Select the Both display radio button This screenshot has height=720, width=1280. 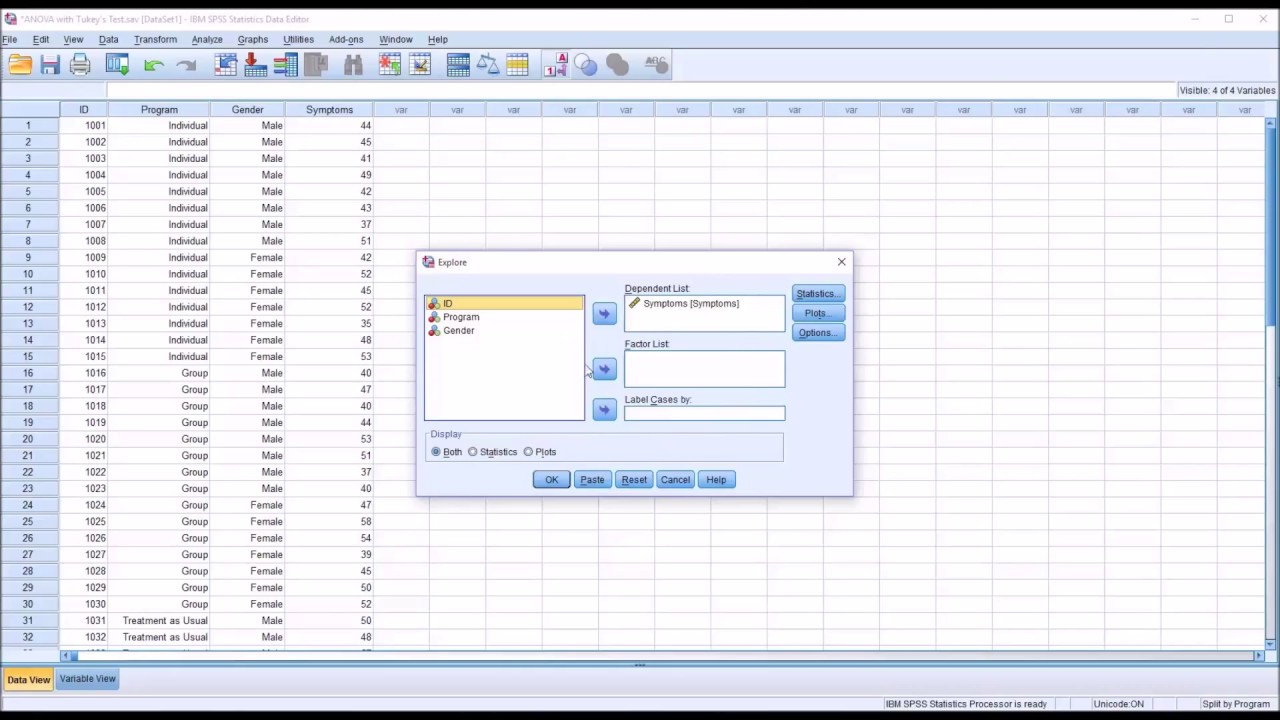tap(436, 452)
